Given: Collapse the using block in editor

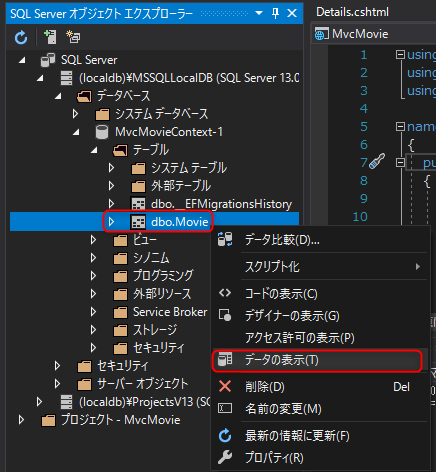Looking at the screenshot, I should [400, 54].
